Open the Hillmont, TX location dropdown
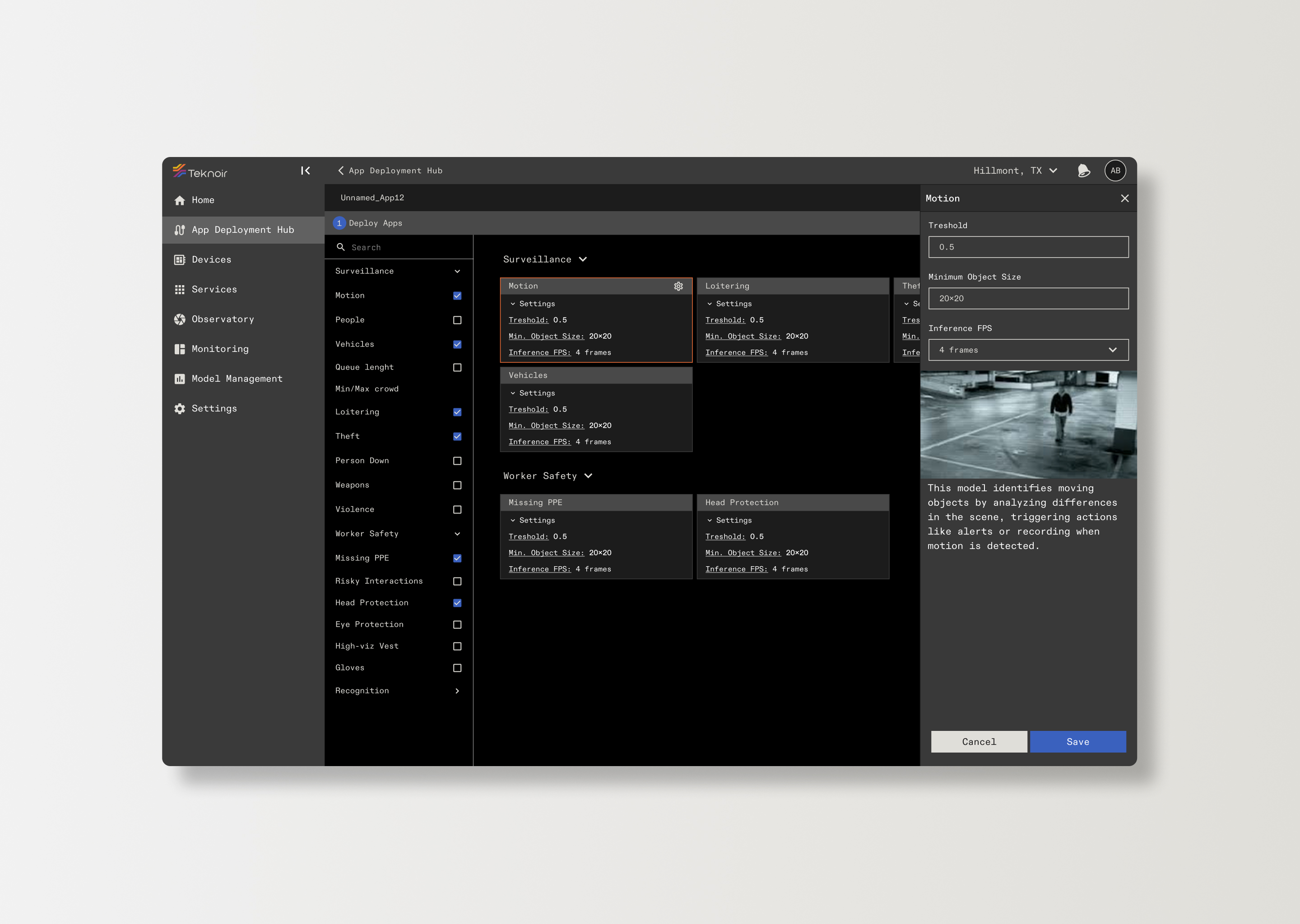 pyautogui.click(x=1015, y=171)
